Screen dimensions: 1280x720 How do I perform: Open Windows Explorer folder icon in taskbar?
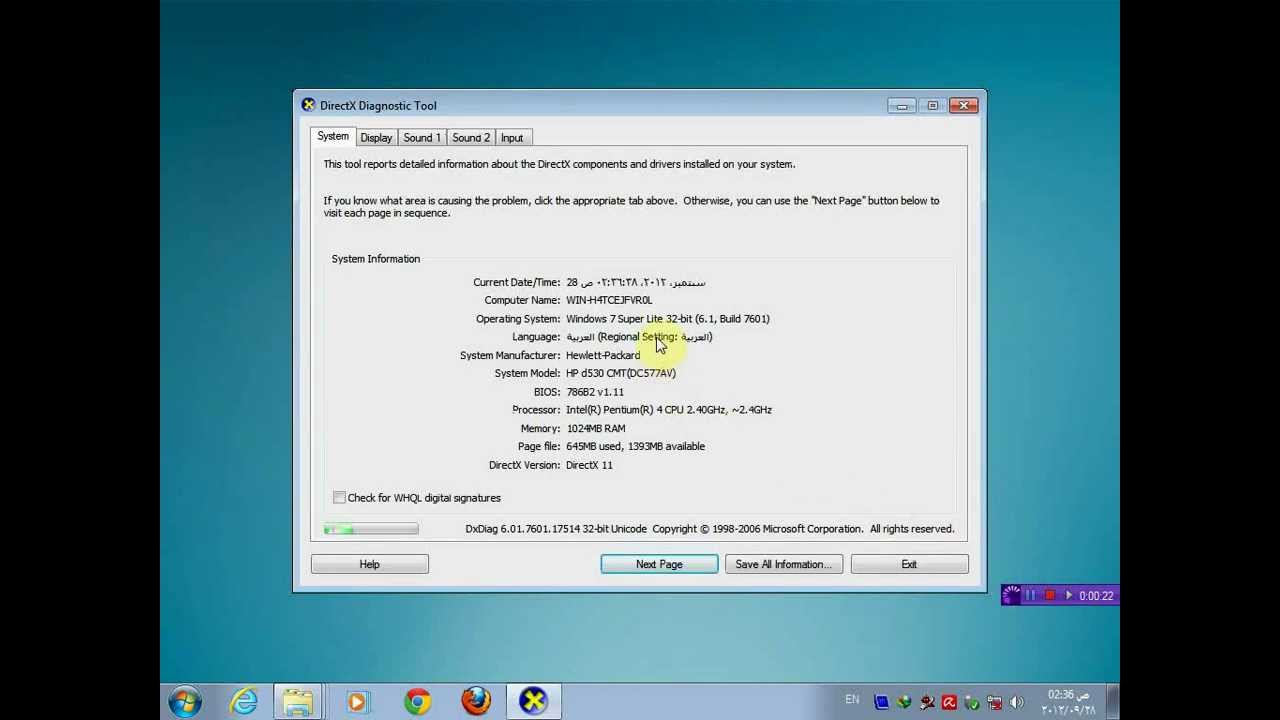tap(297, 701)
